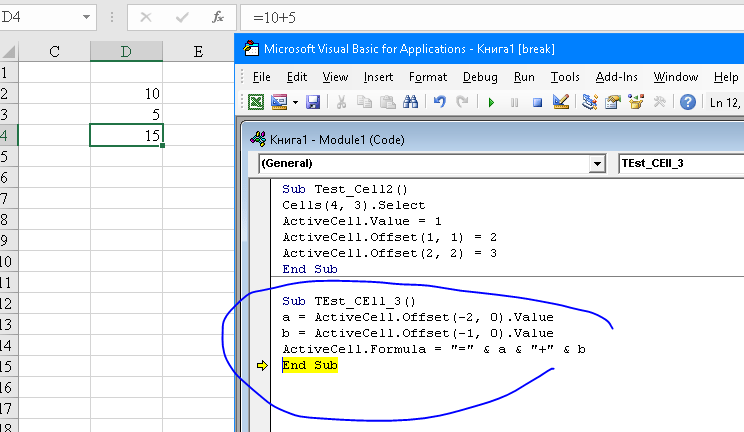Open the Debug menu

coord(480,77)
